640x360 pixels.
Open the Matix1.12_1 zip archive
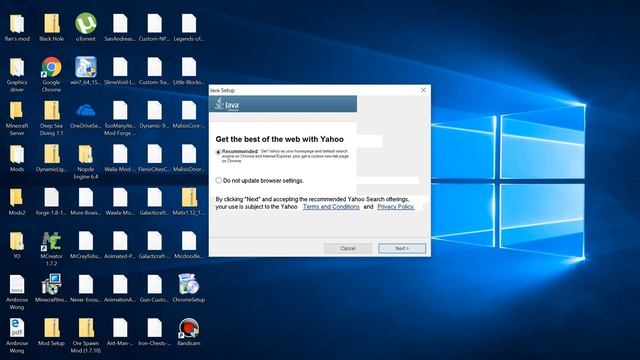pyautogui.click(x=188, y=201)
